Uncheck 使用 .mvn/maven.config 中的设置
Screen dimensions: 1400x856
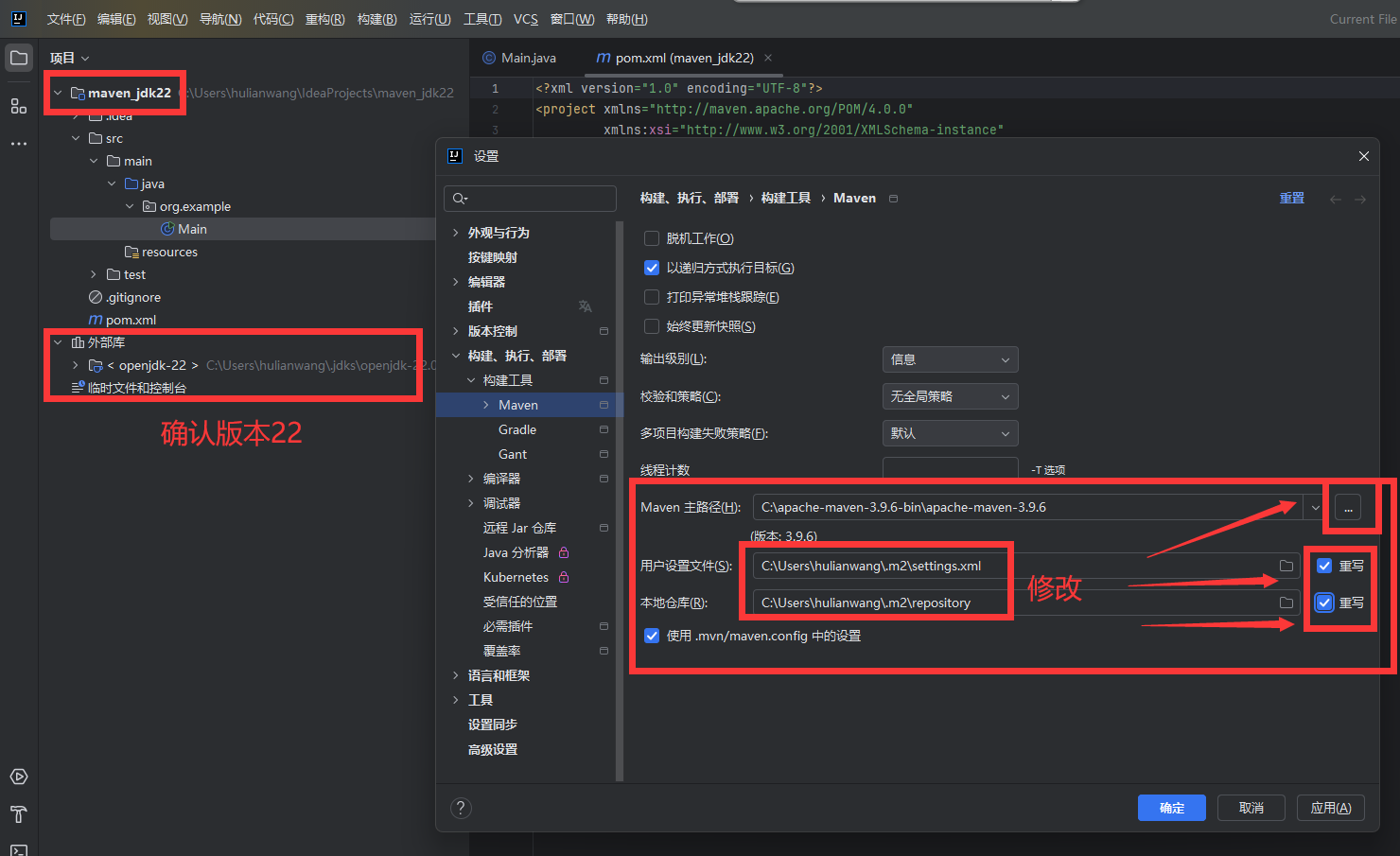pos(652,636)
